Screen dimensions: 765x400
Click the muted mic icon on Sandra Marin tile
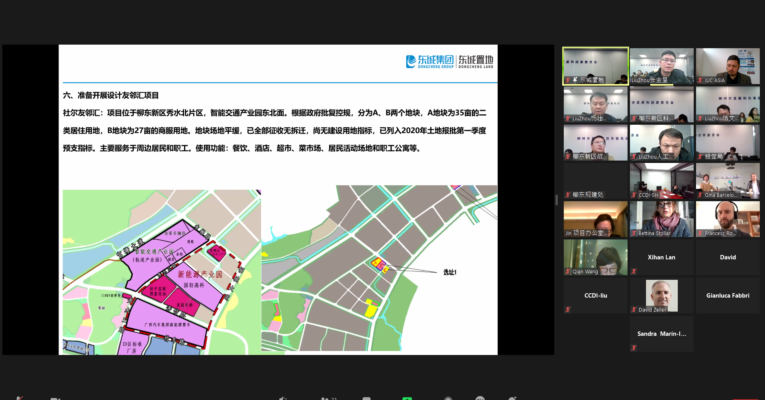pos(634,348)
